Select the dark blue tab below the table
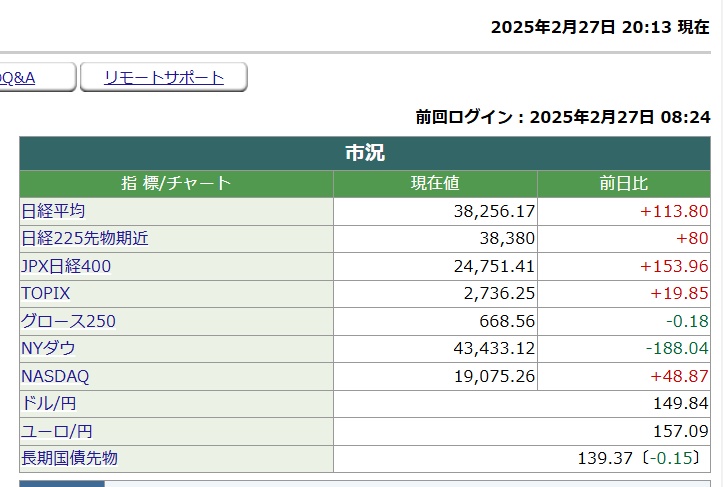This screenshot has height=487, width=723. pyautogui.click(x=61, y=483)
